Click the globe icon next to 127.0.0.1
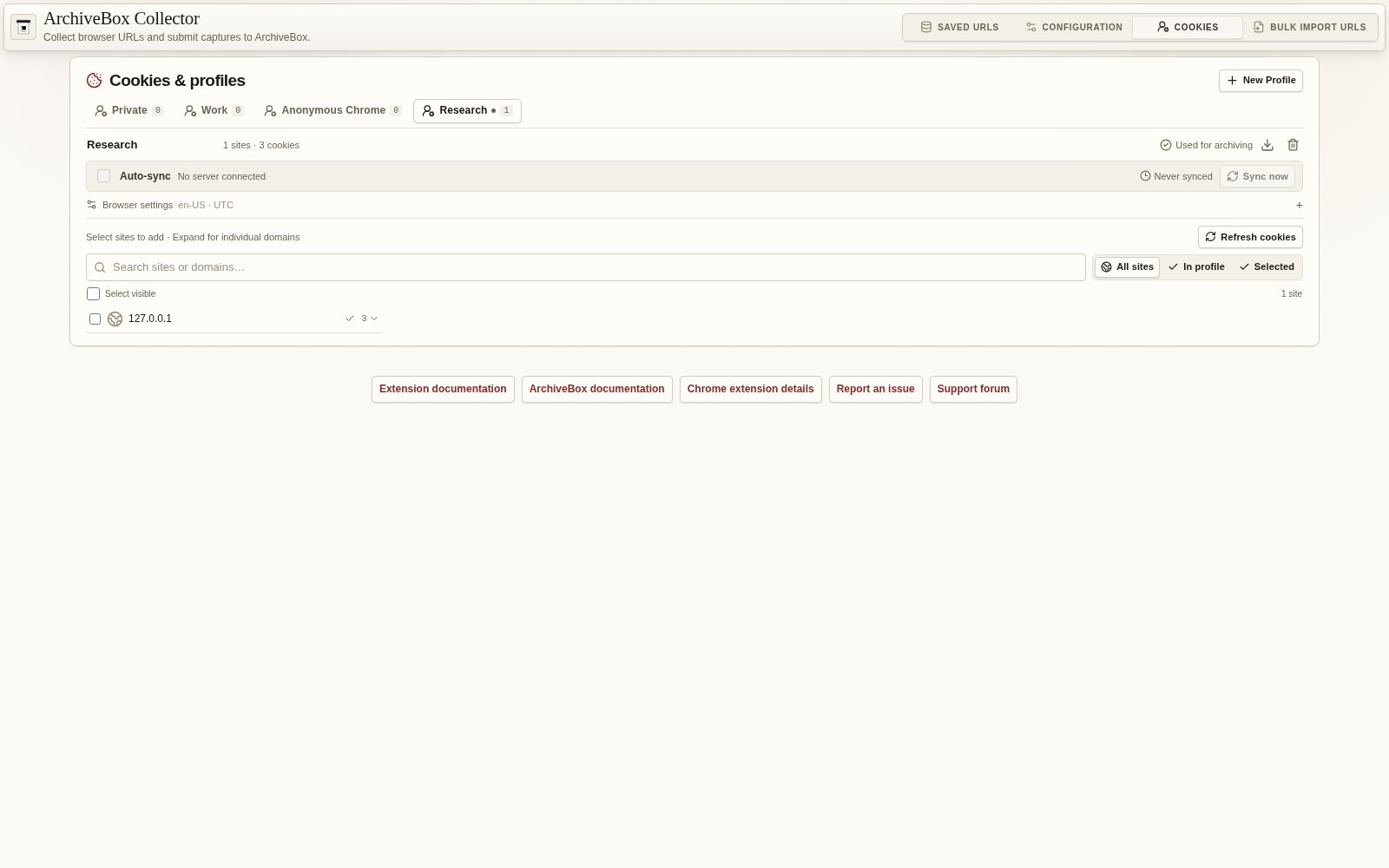The image size is (1389, 868). (115, 319)
